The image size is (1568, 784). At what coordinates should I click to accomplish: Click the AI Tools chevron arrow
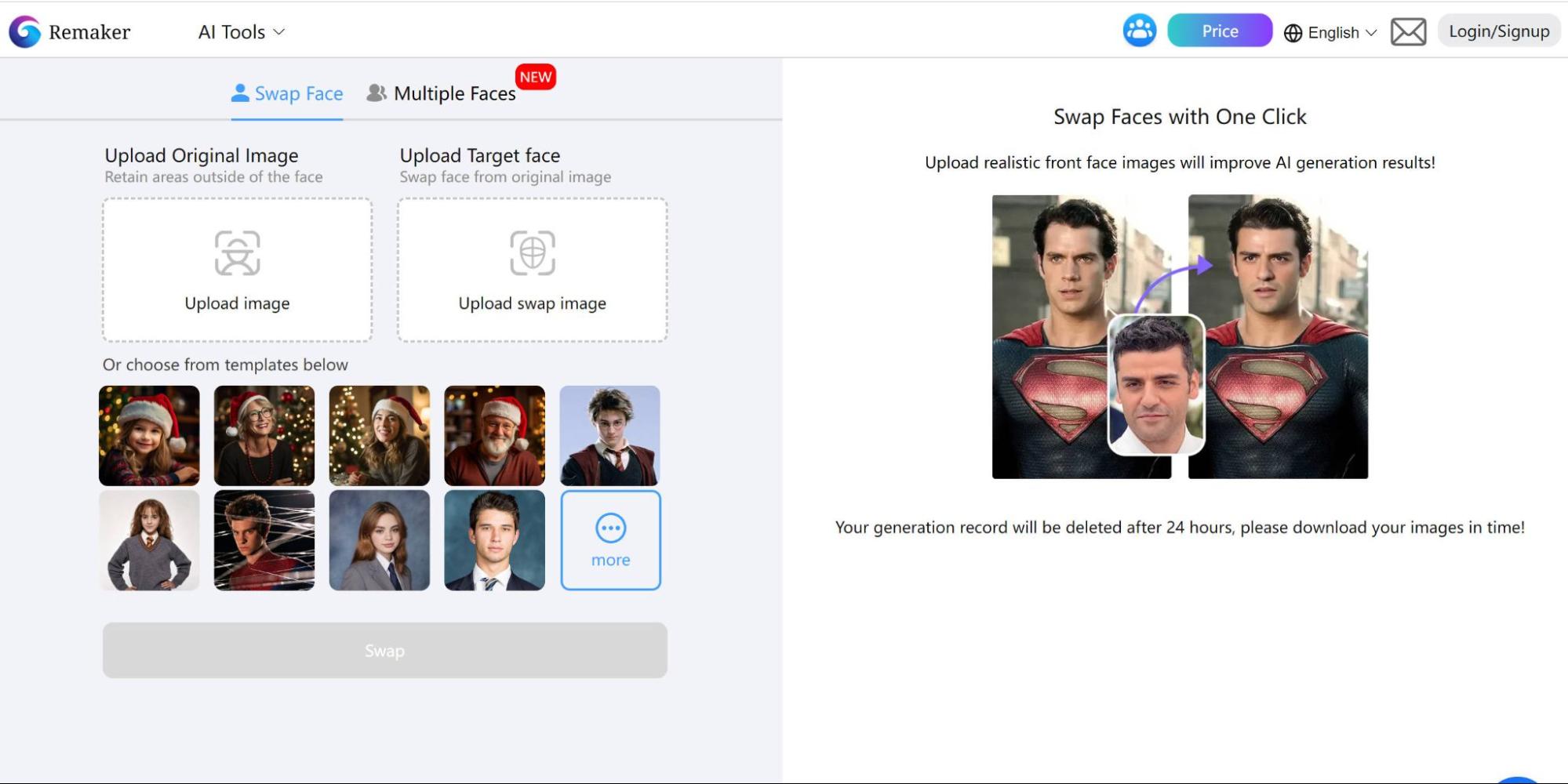point(278,32)
